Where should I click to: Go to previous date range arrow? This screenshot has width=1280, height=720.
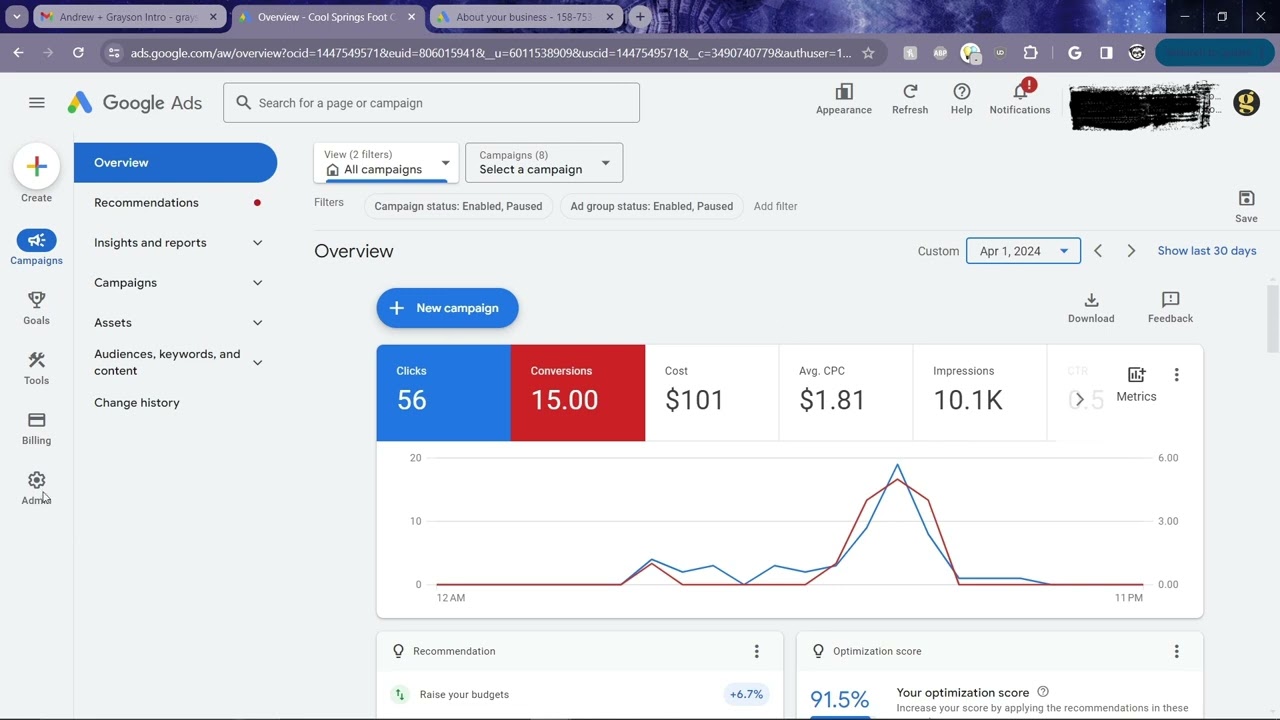click(1098, 251)
